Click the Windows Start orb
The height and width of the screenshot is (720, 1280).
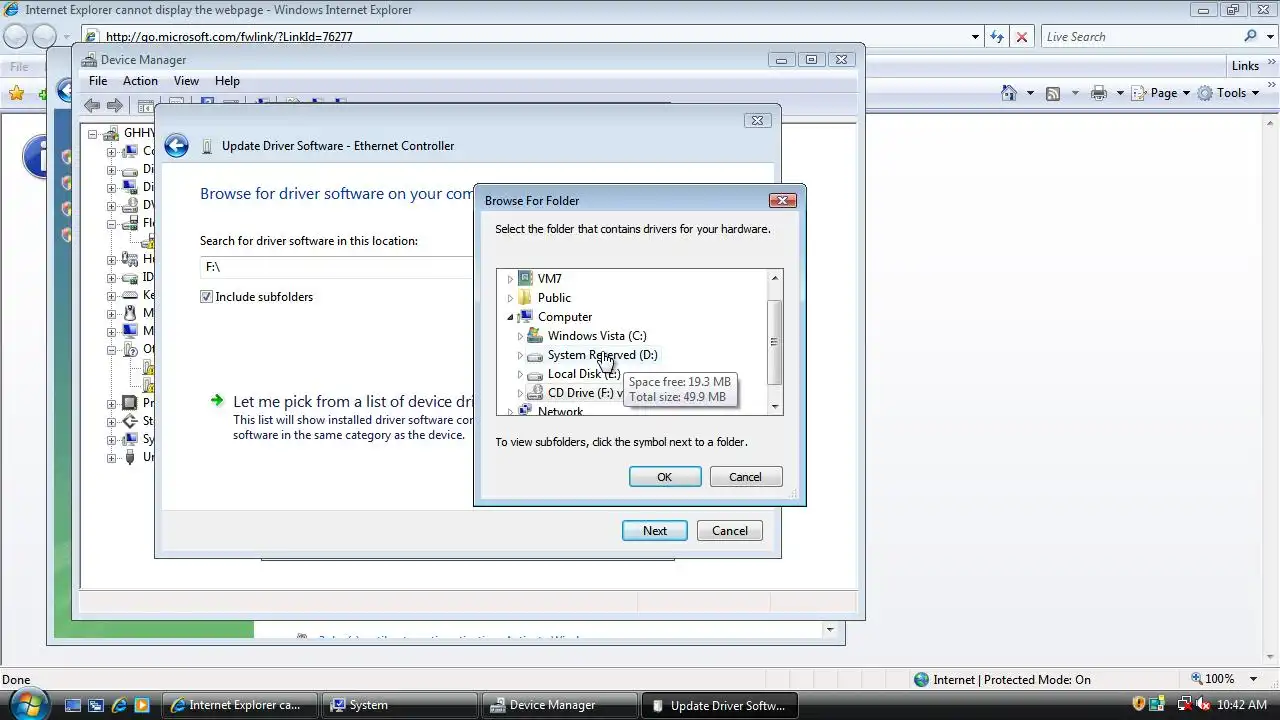(x=27, y=703)
